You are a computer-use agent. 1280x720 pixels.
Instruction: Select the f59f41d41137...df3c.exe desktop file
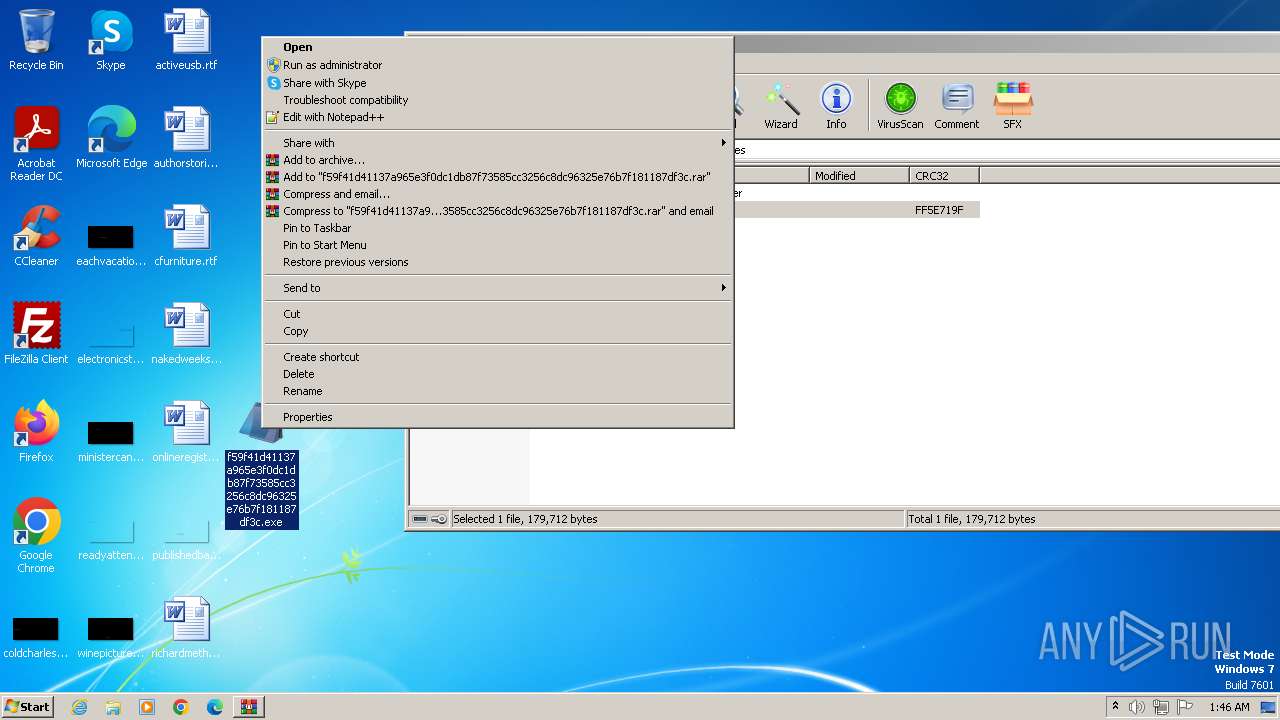tap(261, 488)
